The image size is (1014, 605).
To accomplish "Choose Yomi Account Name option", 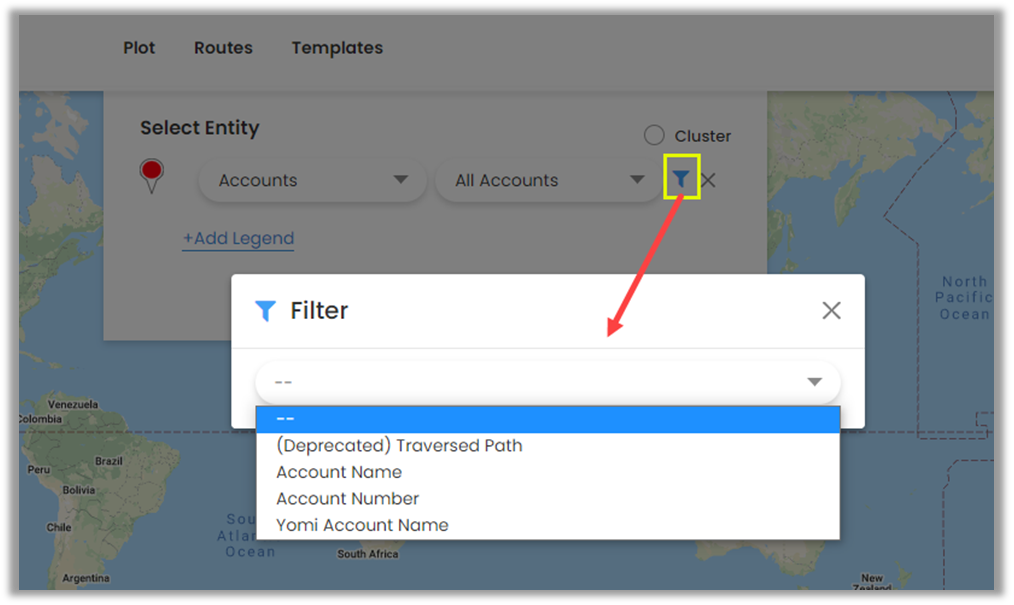I will click(362, 525).
